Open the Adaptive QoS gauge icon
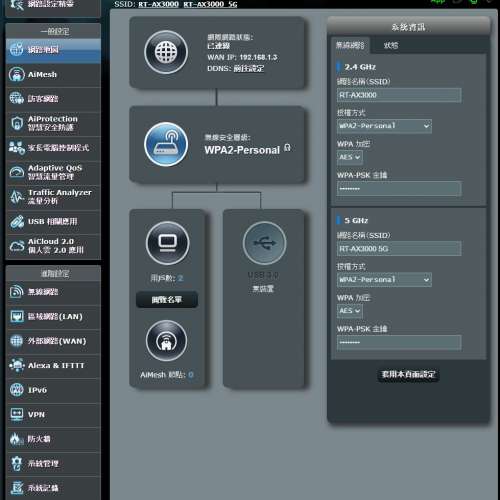 (17, 172)
